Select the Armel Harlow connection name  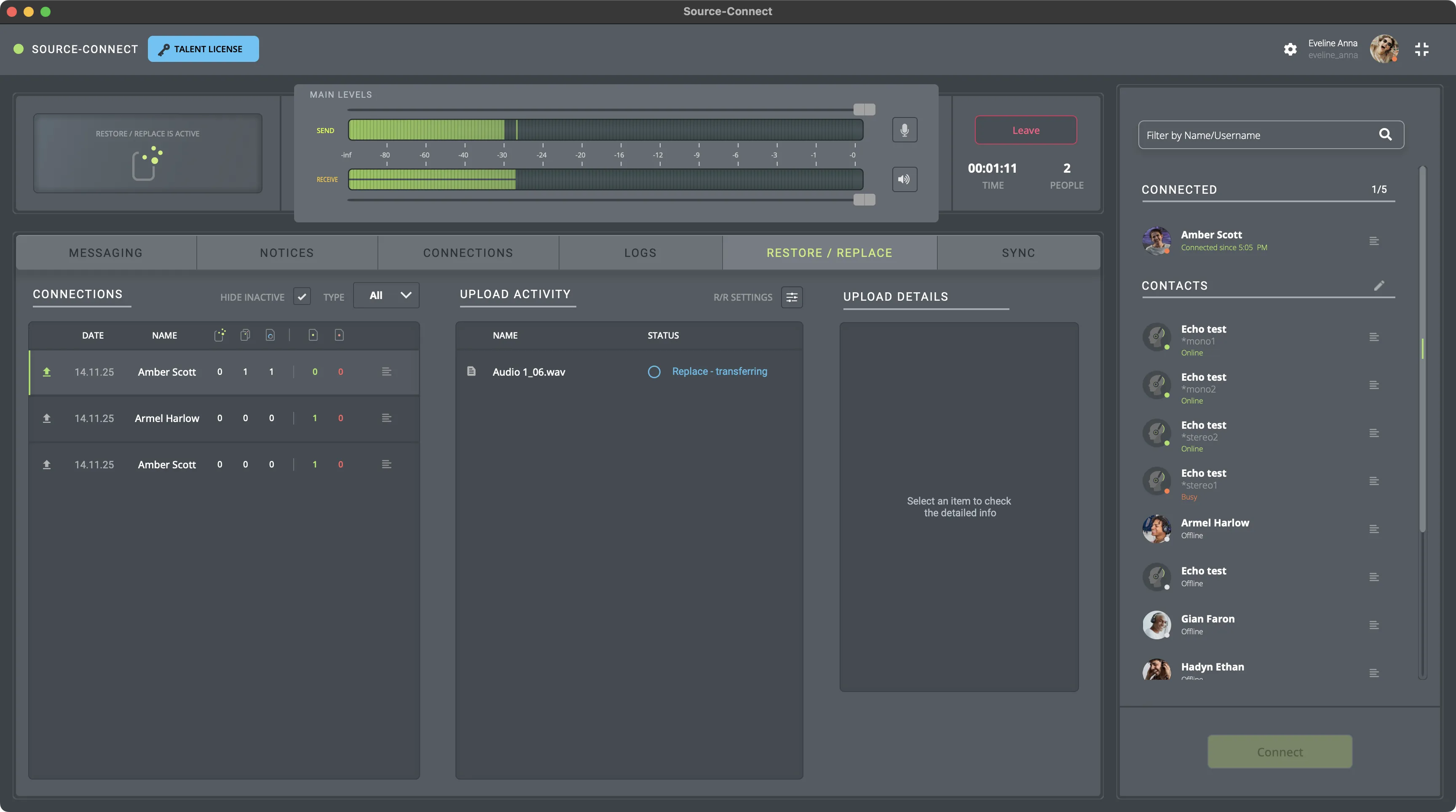167,418
